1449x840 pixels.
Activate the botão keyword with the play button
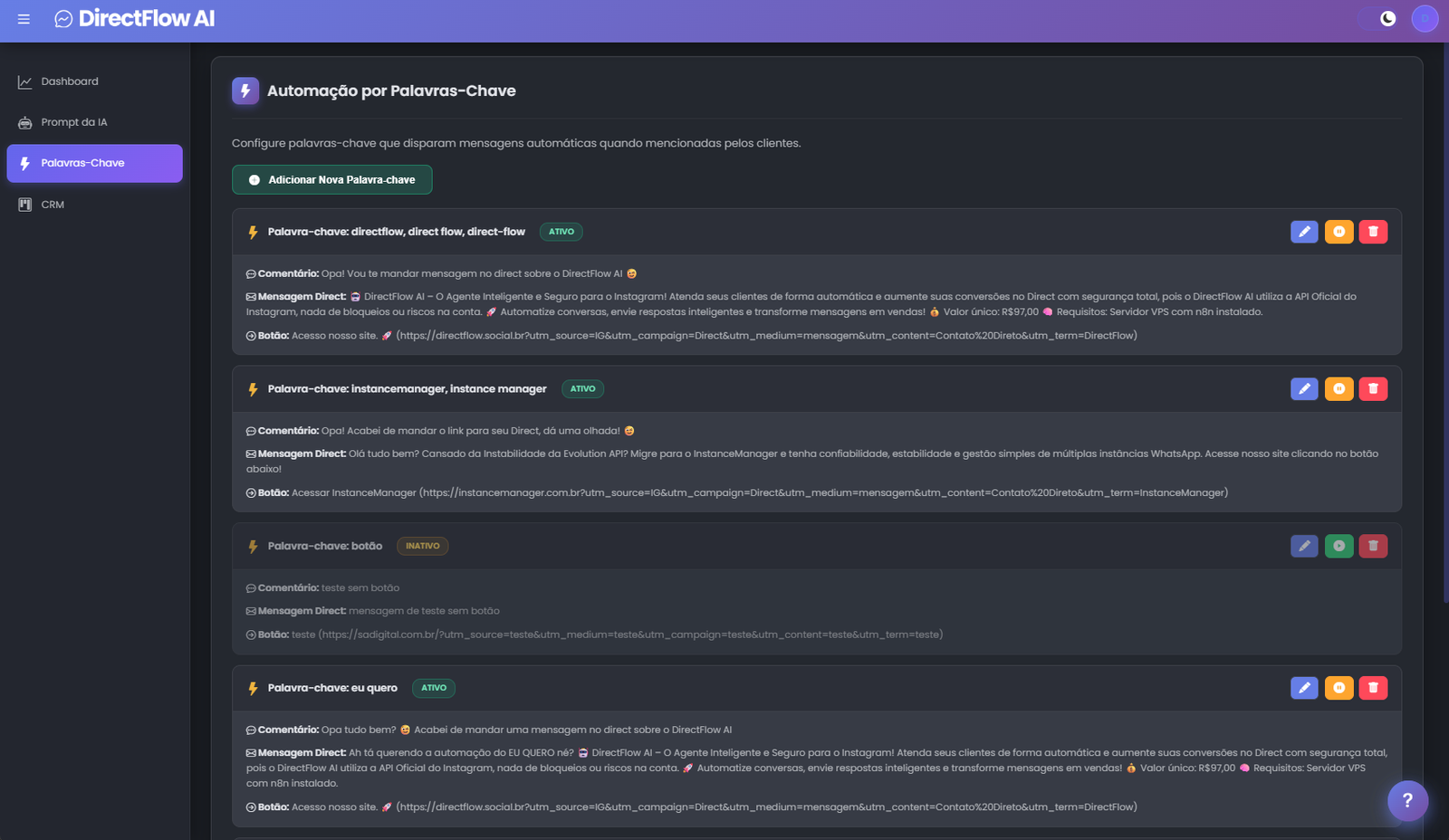coord(1339,546)
